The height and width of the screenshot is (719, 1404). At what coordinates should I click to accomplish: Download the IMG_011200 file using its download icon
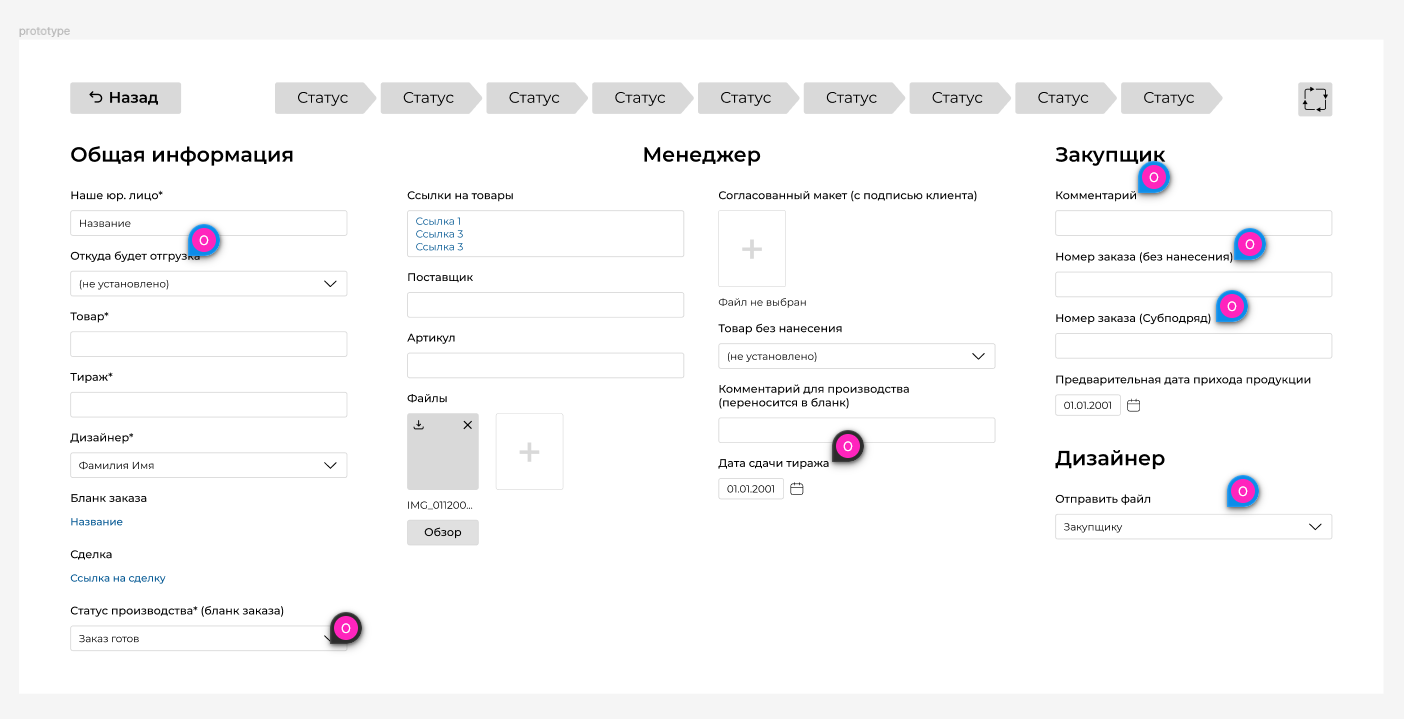coord(419,425)
